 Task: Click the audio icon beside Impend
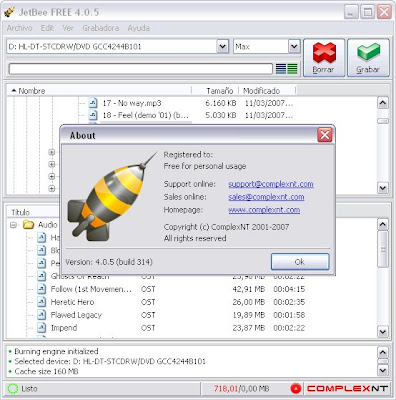tap(41, 328)
